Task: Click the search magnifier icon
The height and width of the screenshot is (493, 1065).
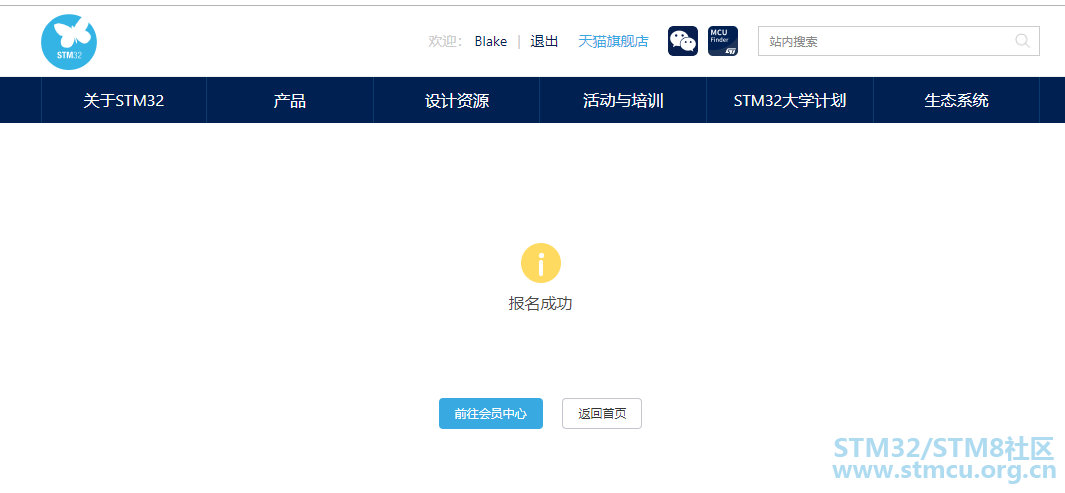Action: pyautogui.click(x=1022, y=41)
